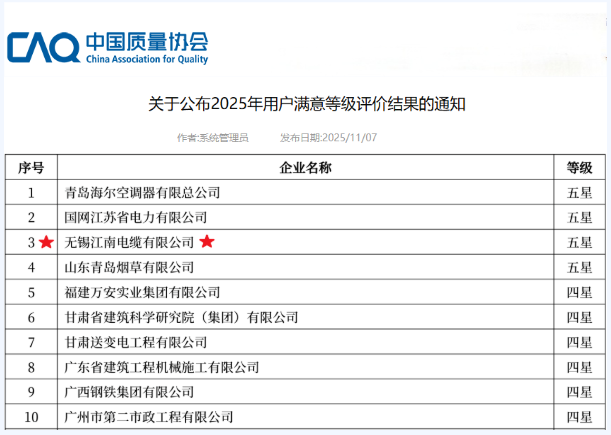Select 甘肃省建筑科学研究院（集团）有限公司
The width and height of the screenshot is (611, 435).
tap(181, 317)
